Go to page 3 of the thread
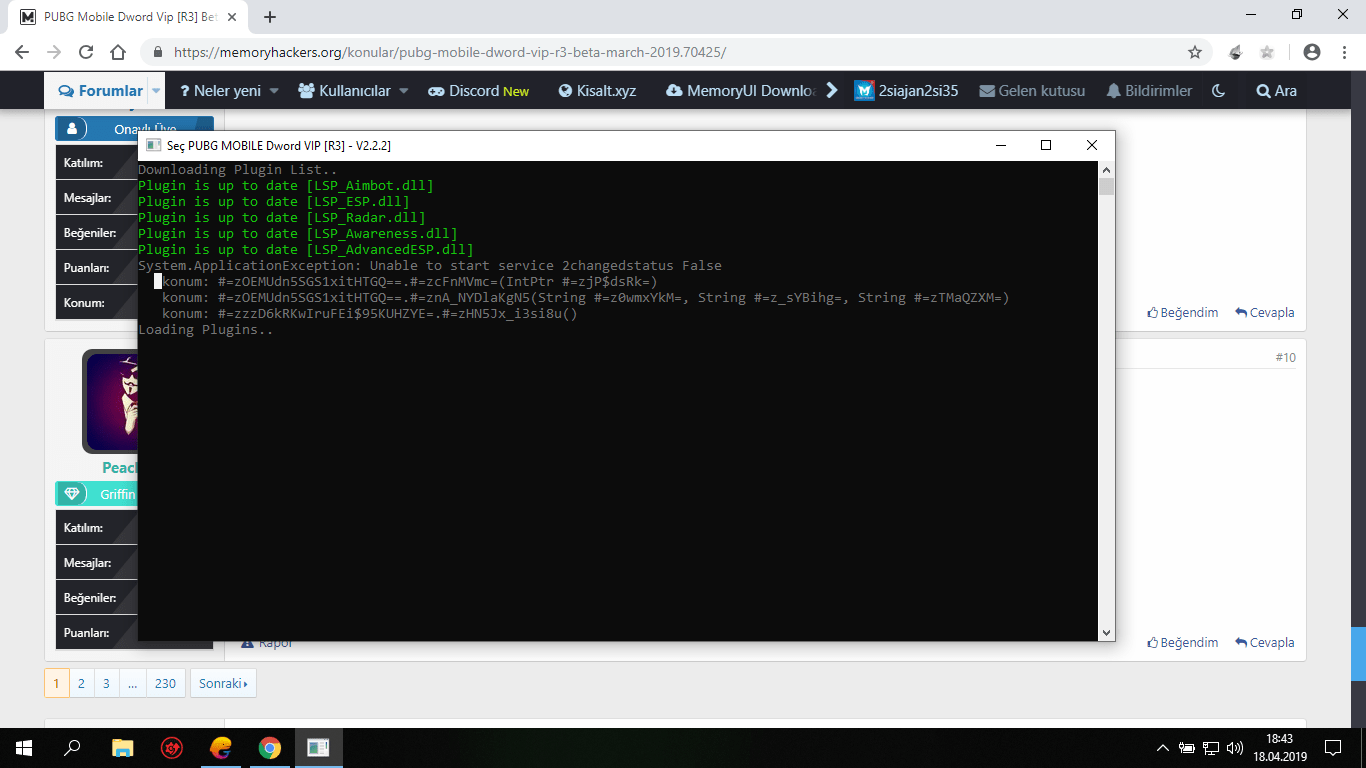Screen dimensions: 1366x768 [106, 684]
